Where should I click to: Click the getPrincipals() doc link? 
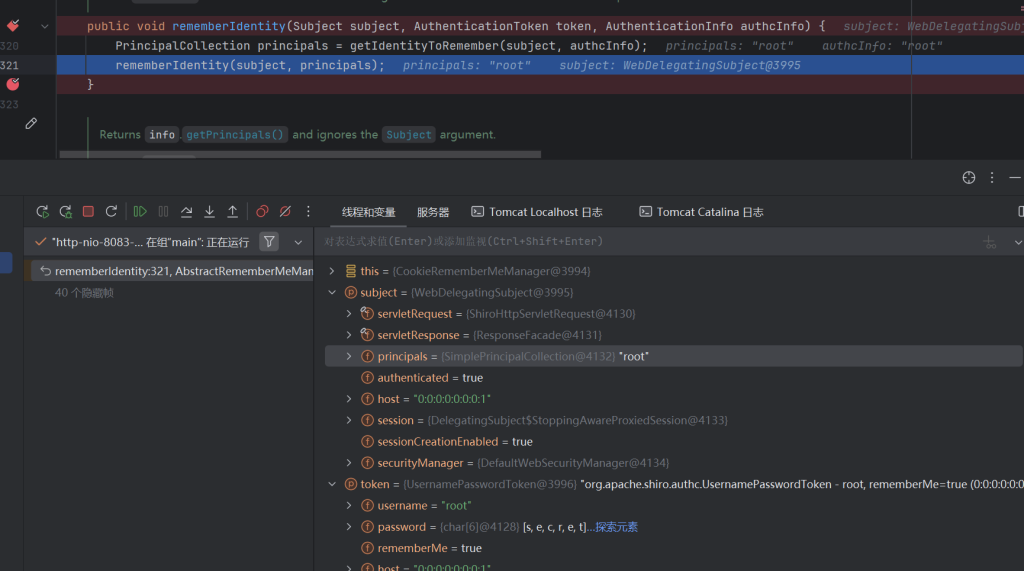pos(235,134)
